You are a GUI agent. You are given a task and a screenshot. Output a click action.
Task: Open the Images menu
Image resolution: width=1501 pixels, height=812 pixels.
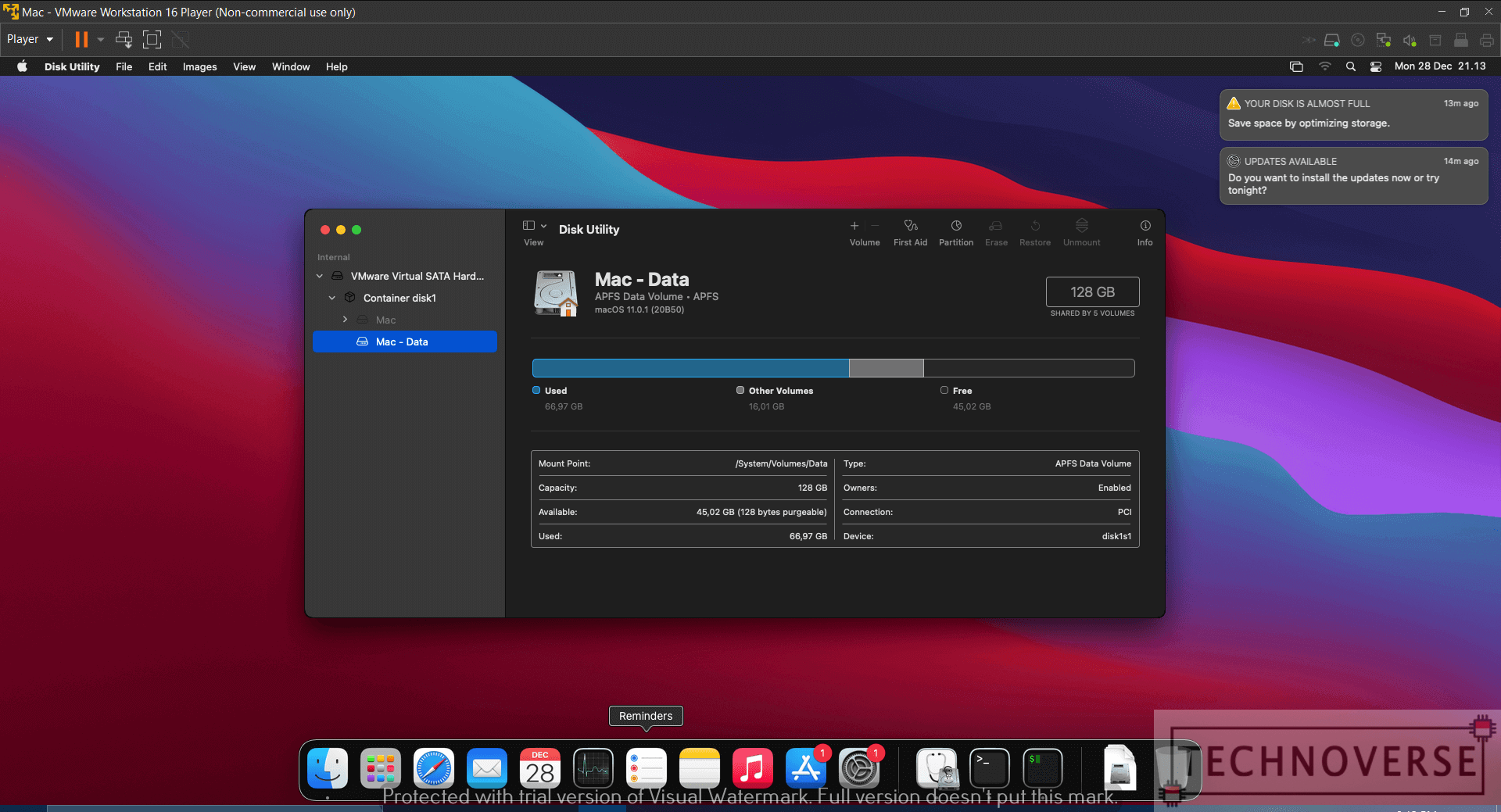[199, 66]
